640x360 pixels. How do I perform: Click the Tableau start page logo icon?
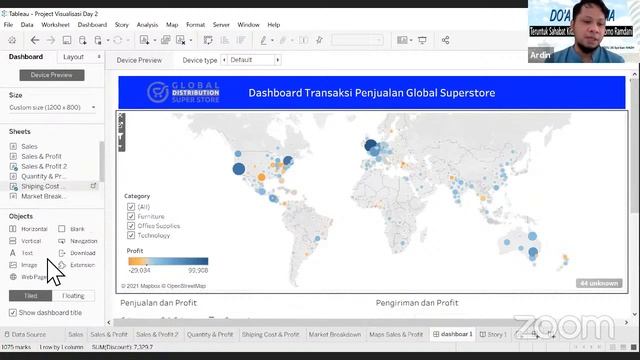coord(12,40)
